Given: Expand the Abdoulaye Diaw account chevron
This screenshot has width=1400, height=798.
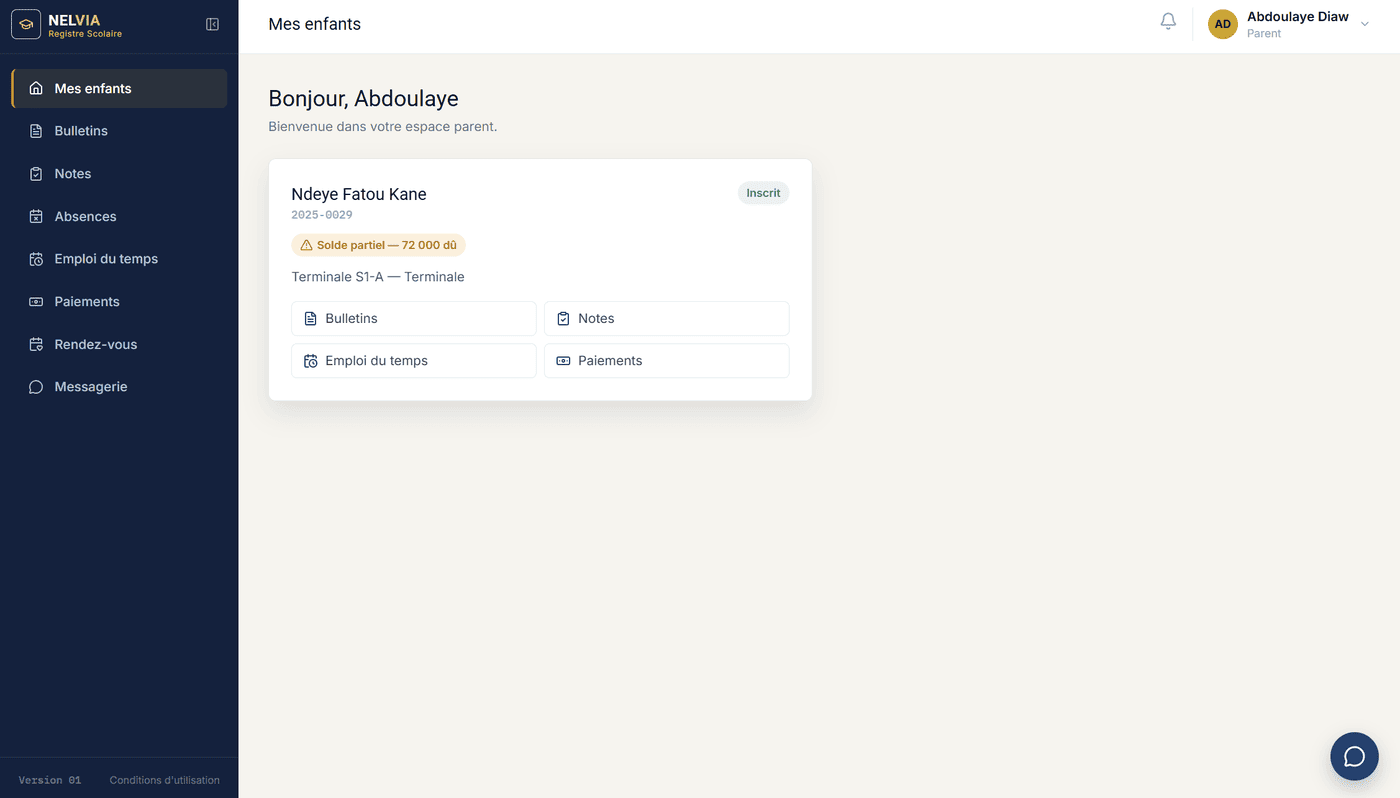Looking at the screenshot, I should [1365, 24].
